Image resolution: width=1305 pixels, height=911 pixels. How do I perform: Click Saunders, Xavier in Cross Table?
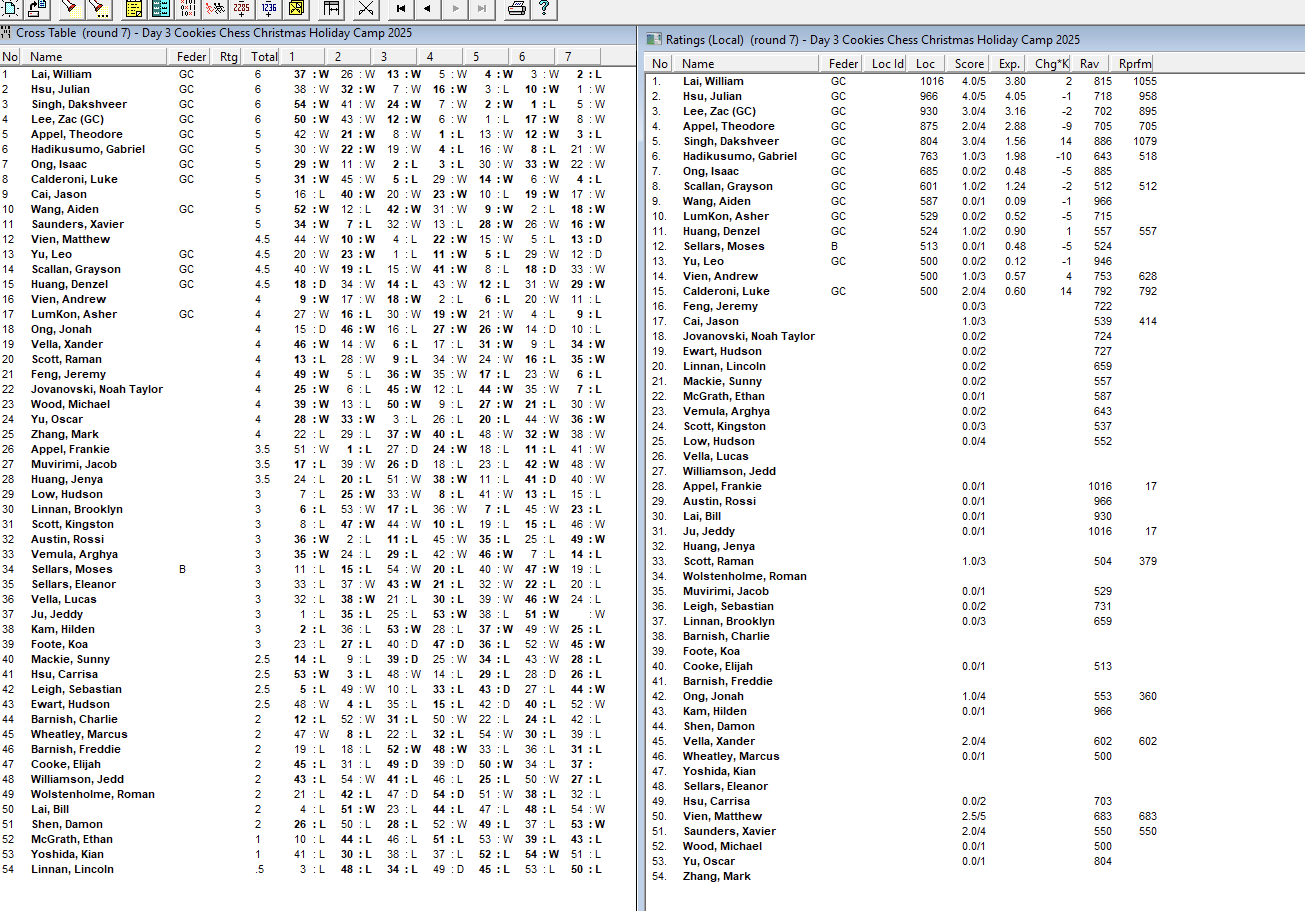click(77, 224)
